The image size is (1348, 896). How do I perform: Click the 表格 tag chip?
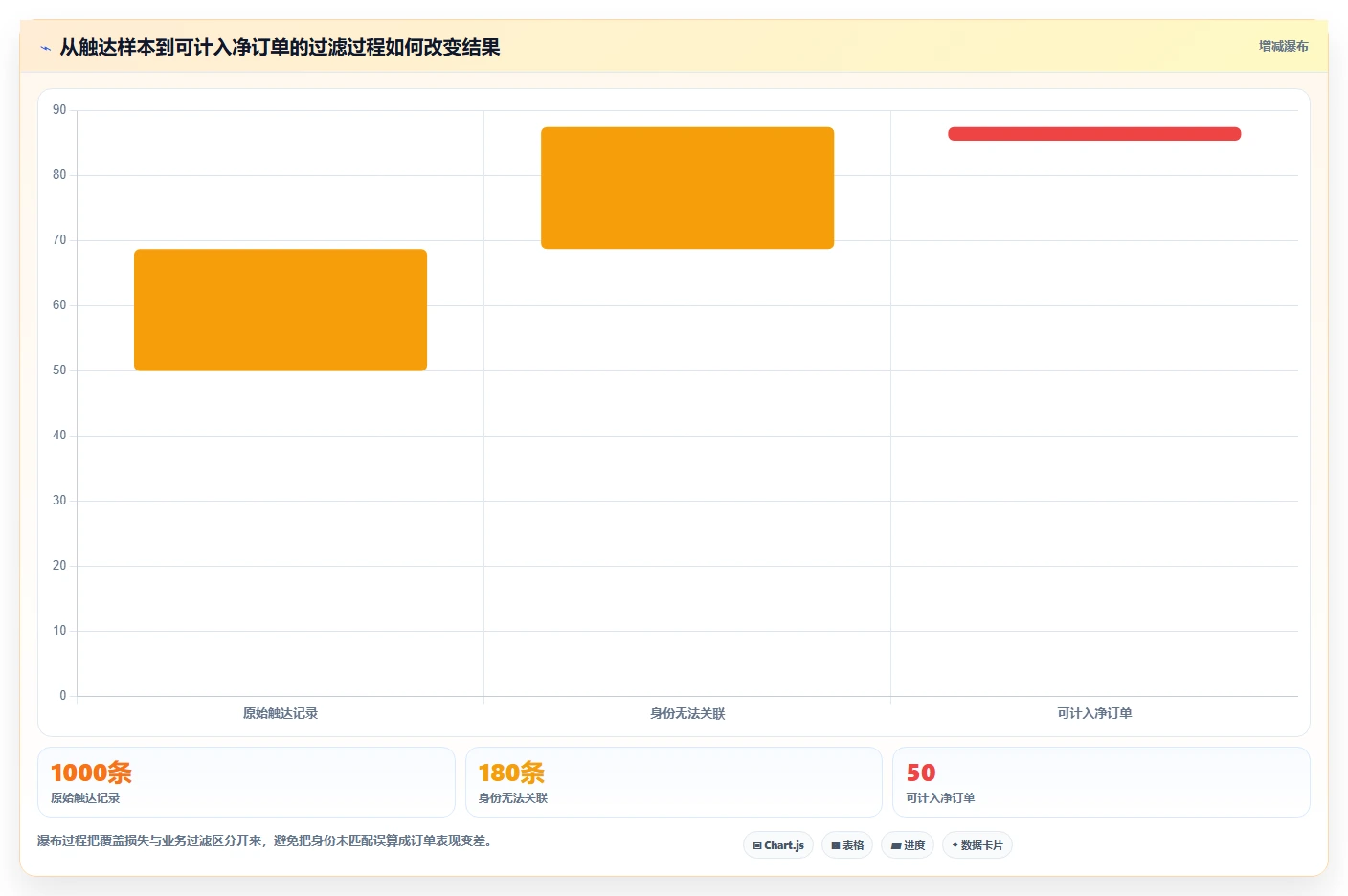847,845
